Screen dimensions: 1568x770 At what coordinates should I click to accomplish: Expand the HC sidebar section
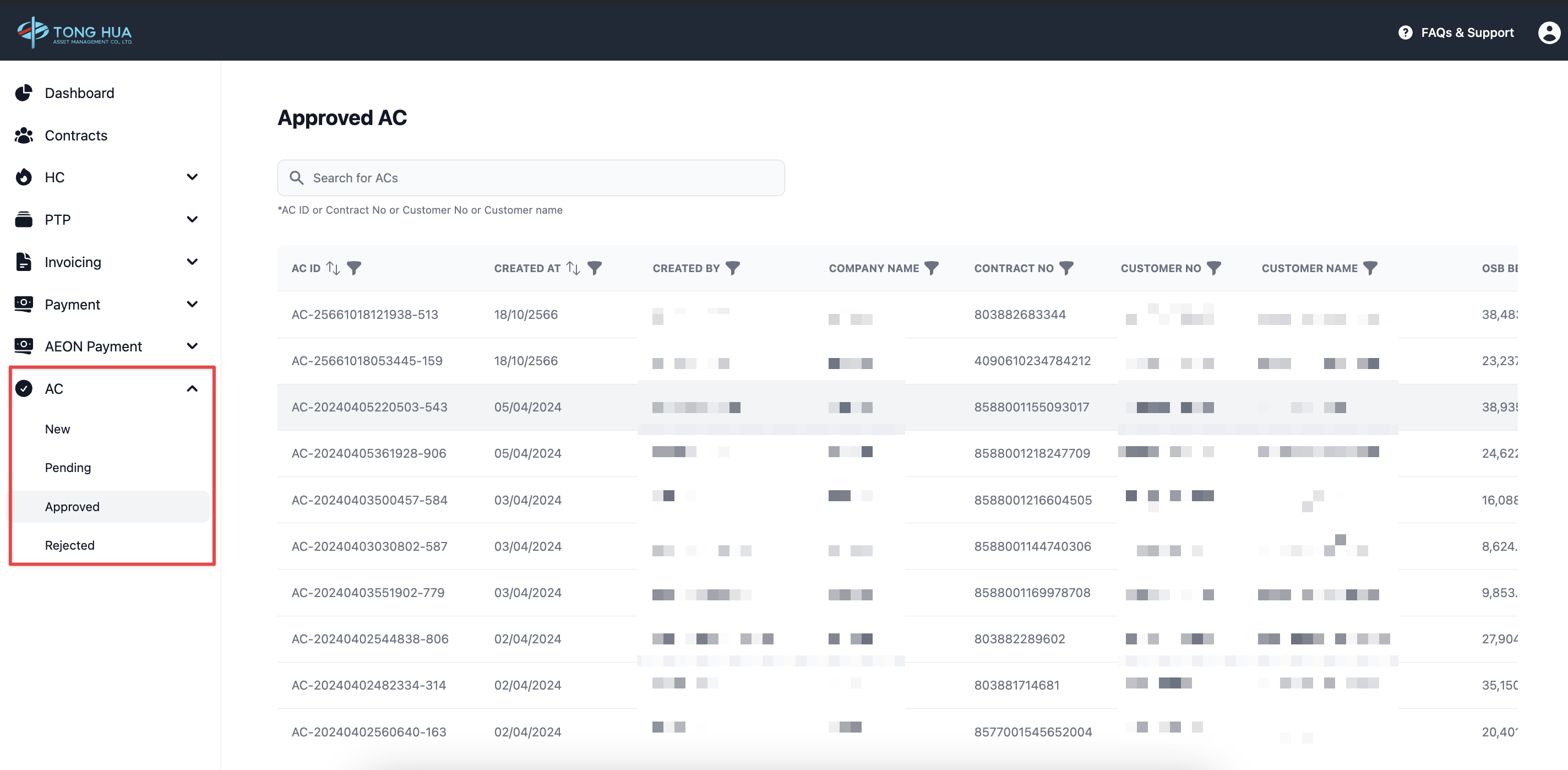(192, 177)
